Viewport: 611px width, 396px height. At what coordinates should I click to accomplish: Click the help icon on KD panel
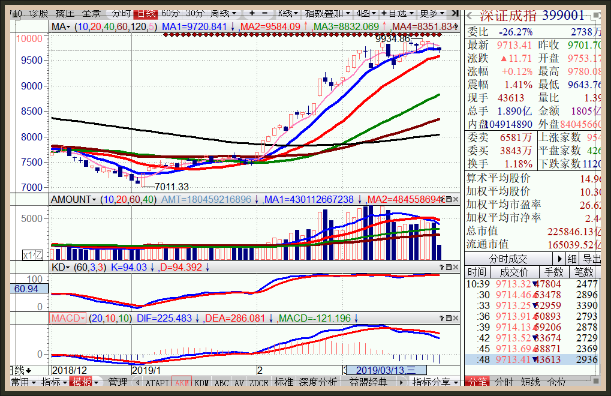pos(442,267)
